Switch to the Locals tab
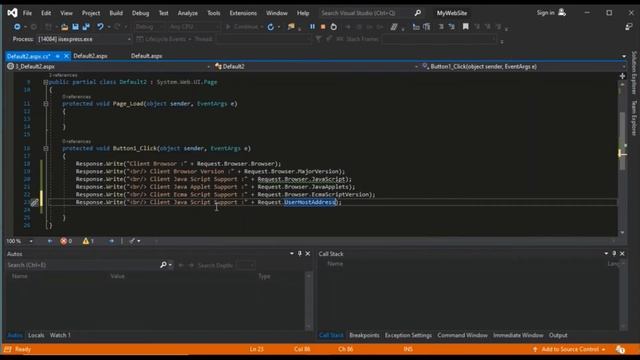This screenshot has width=640, height=360. pos(36,335)
